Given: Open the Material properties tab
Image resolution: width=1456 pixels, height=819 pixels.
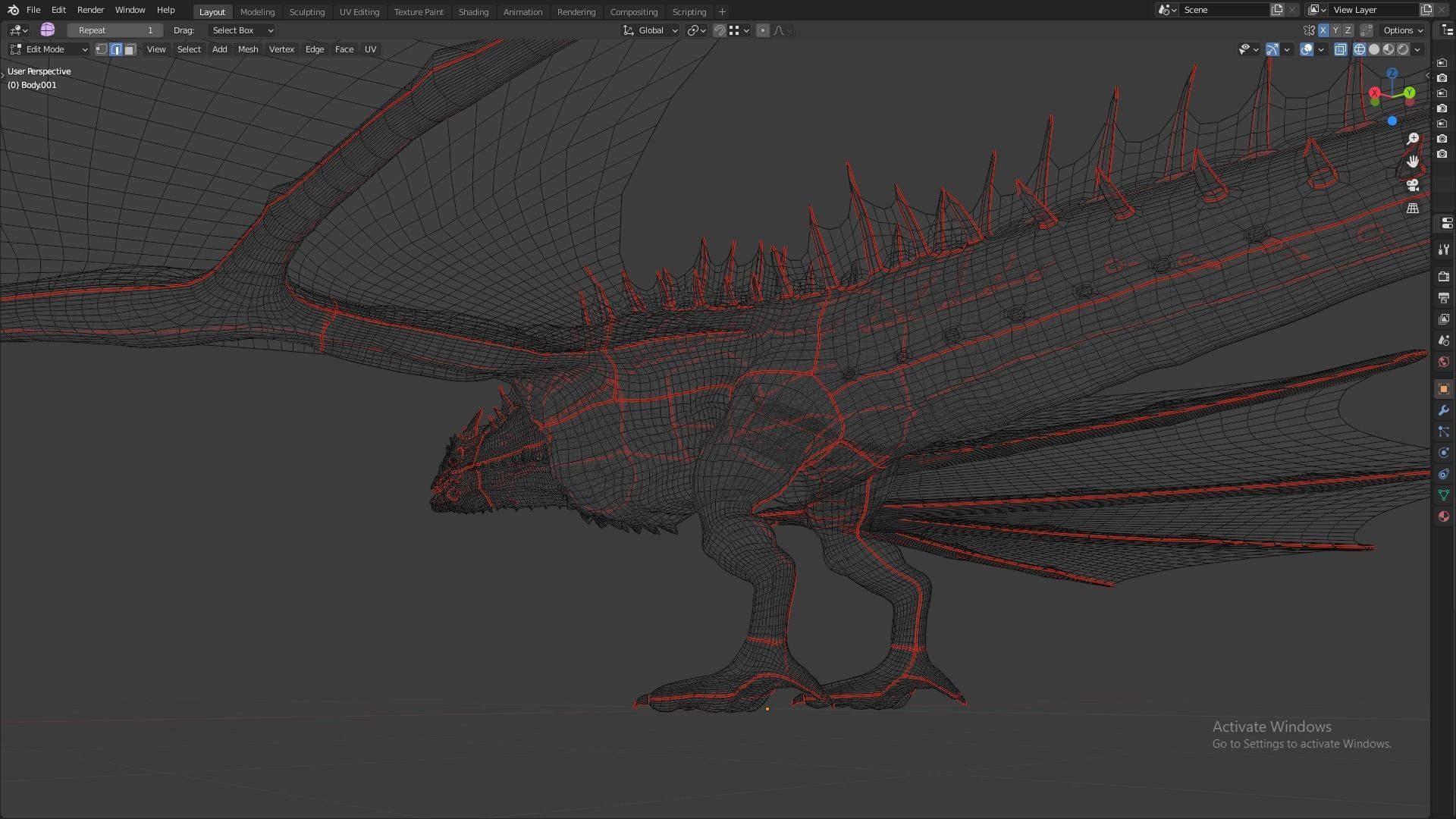Looking at the screenshot, I should pyautogui.click(x=1444, y=516).
